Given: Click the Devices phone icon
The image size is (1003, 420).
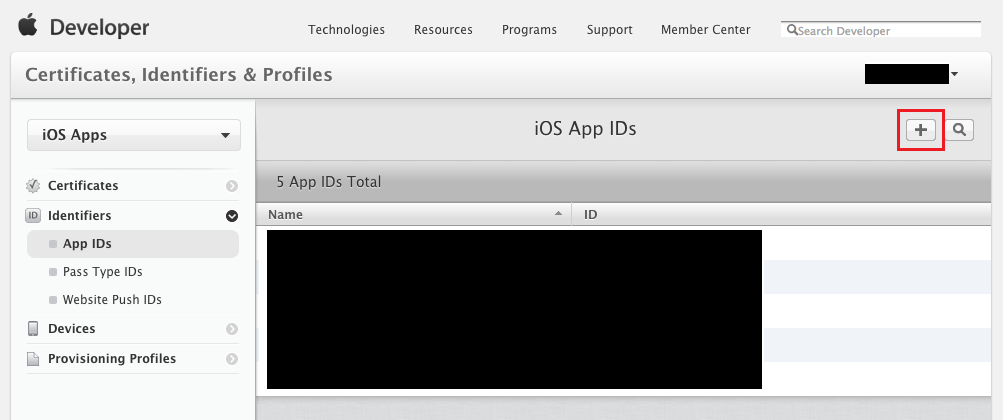Looking at the screenshot, I should tap(33, 329).
